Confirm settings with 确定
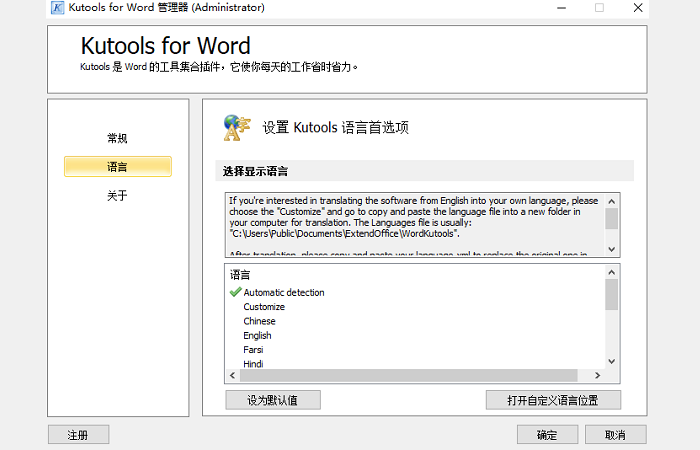Viewport: 700px width, 450px height. point(547,435)
